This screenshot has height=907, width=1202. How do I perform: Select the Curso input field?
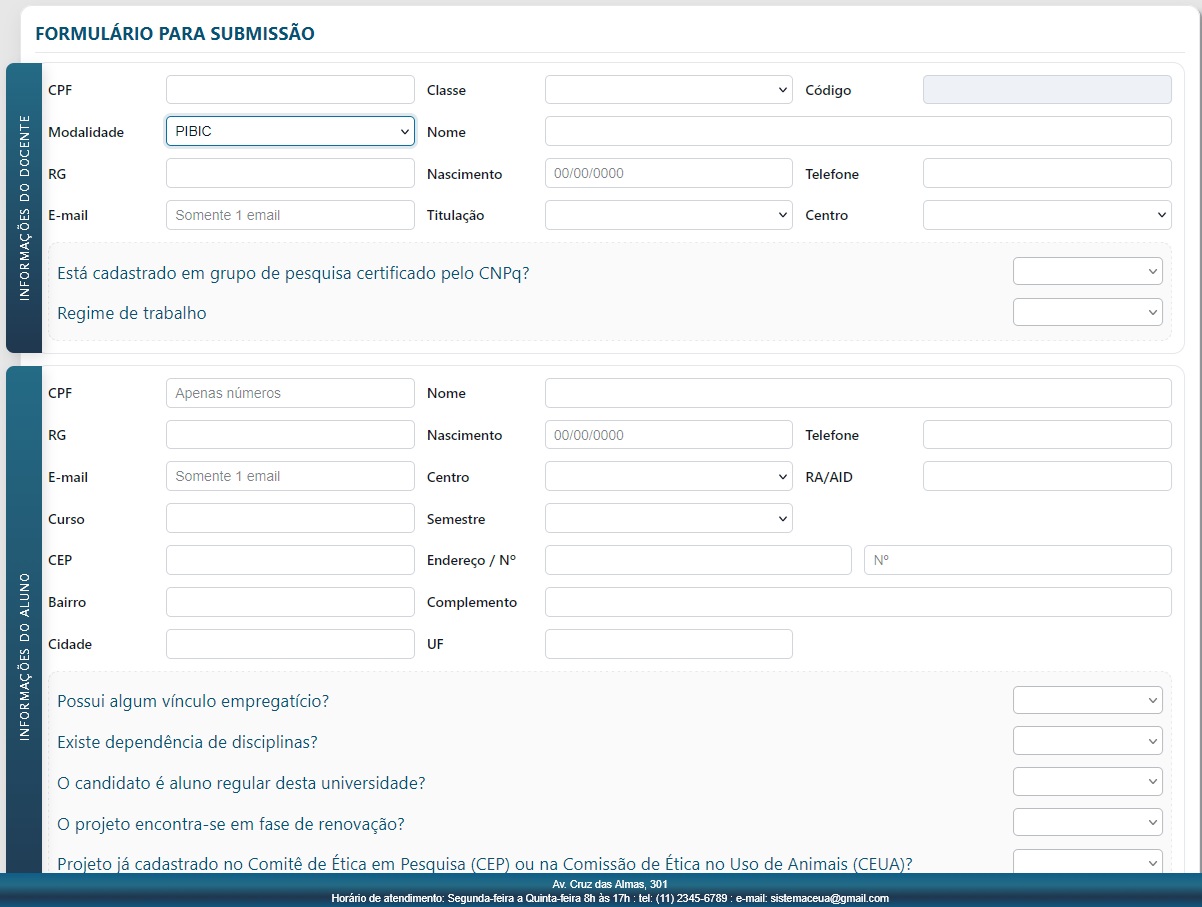coord(290,519)
